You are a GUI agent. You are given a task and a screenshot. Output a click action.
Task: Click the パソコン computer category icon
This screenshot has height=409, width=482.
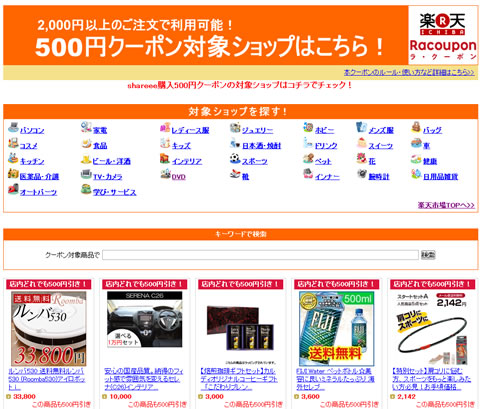[x=13, y=128]
